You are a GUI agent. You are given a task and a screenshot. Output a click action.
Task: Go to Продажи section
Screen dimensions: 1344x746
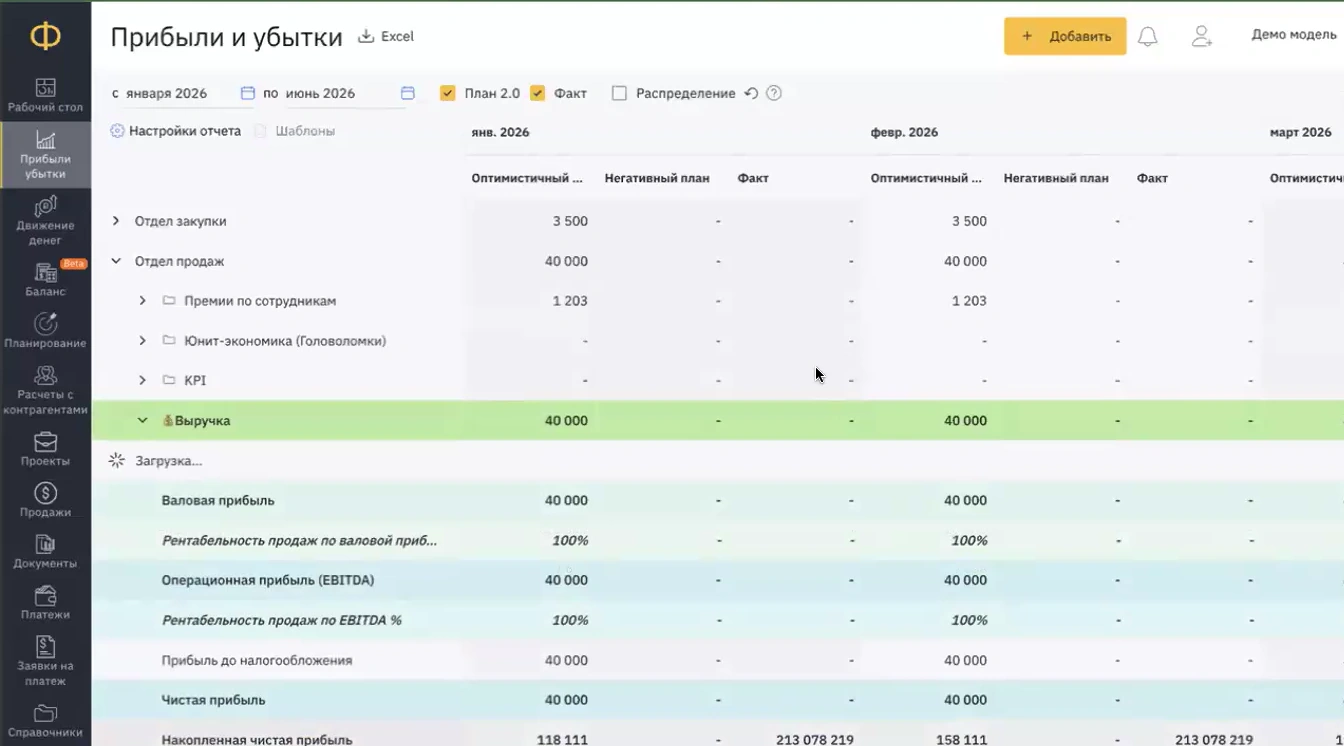coord(45,500)
